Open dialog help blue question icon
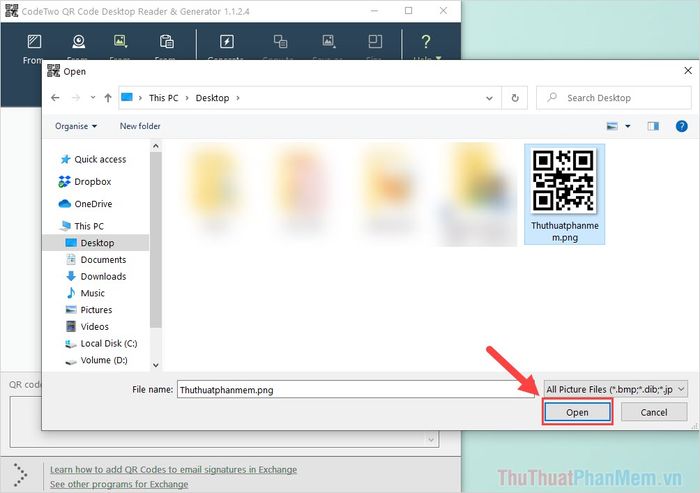Viewport: 700px width, 493px height. tap(681, 126)
